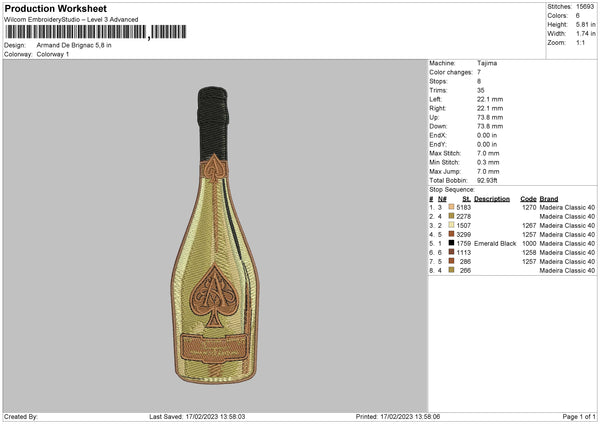Viewport: 600px width, 424px height.
Task: Click the brown swatch beside 1113
Action: point(451,252)
